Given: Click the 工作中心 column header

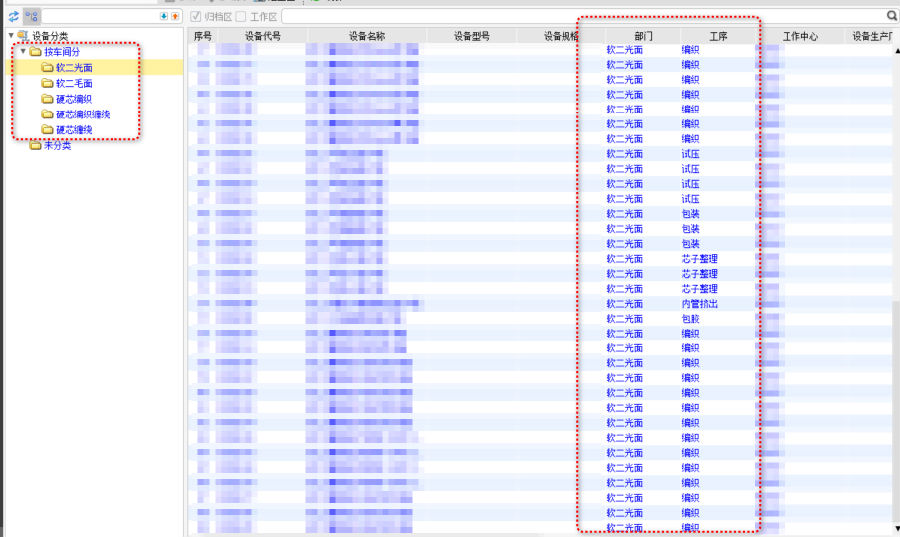Looking at the screenshot, I should pyautogui.click(x=801, y=36).
